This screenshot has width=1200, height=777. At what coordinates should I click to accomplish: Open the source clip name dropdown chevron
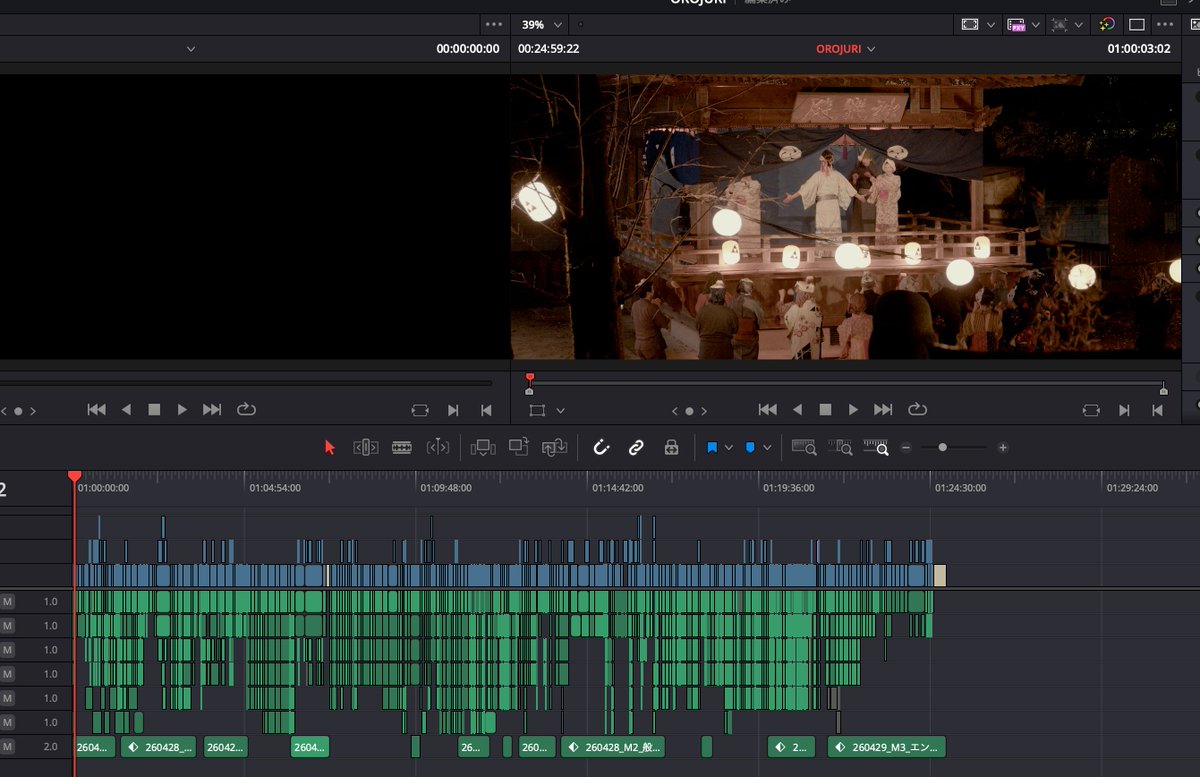[191, 49]
